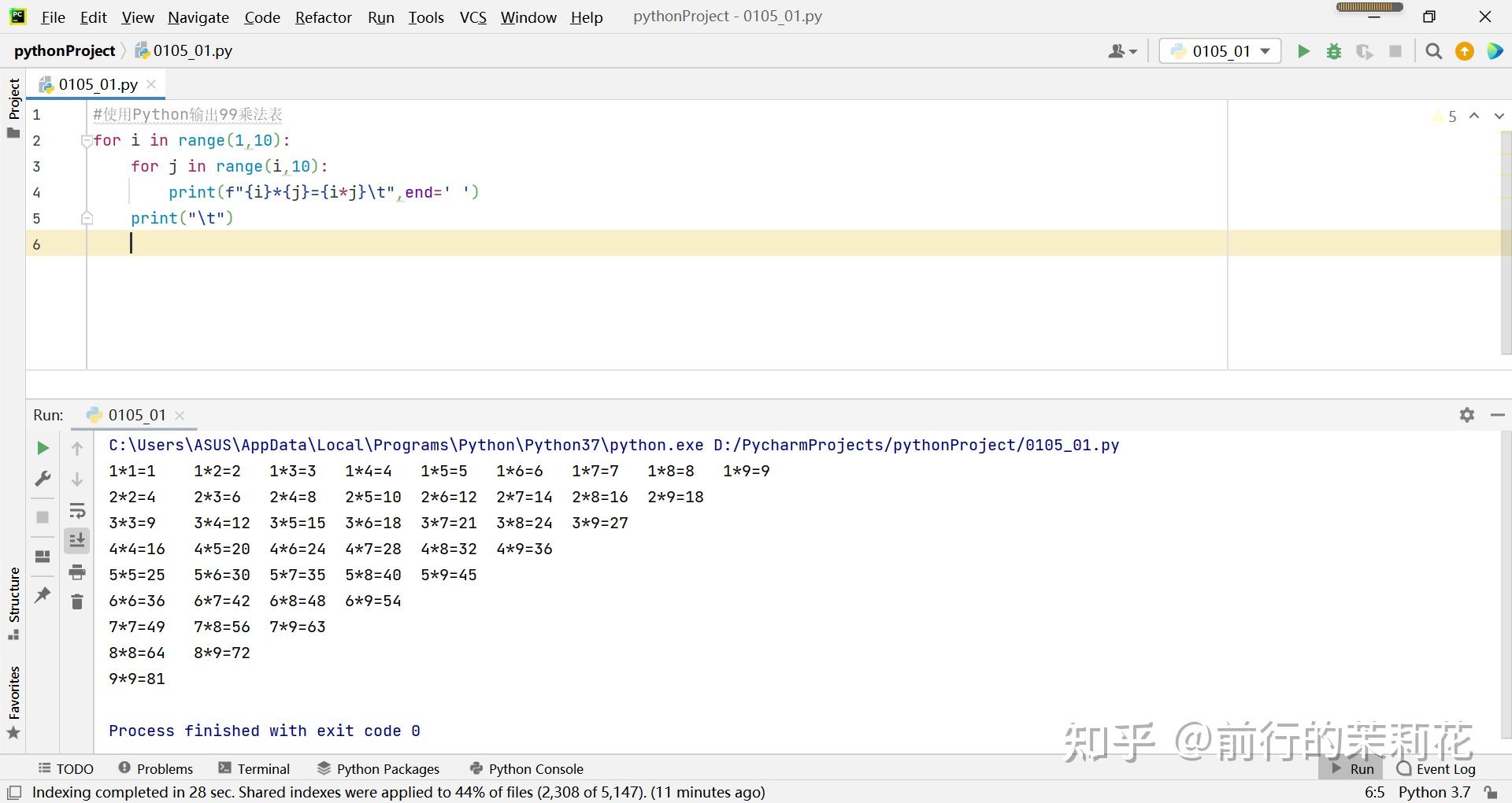Open the Help menu
1512x803 pixels.
pyautogui.click(x=587, y=17)
